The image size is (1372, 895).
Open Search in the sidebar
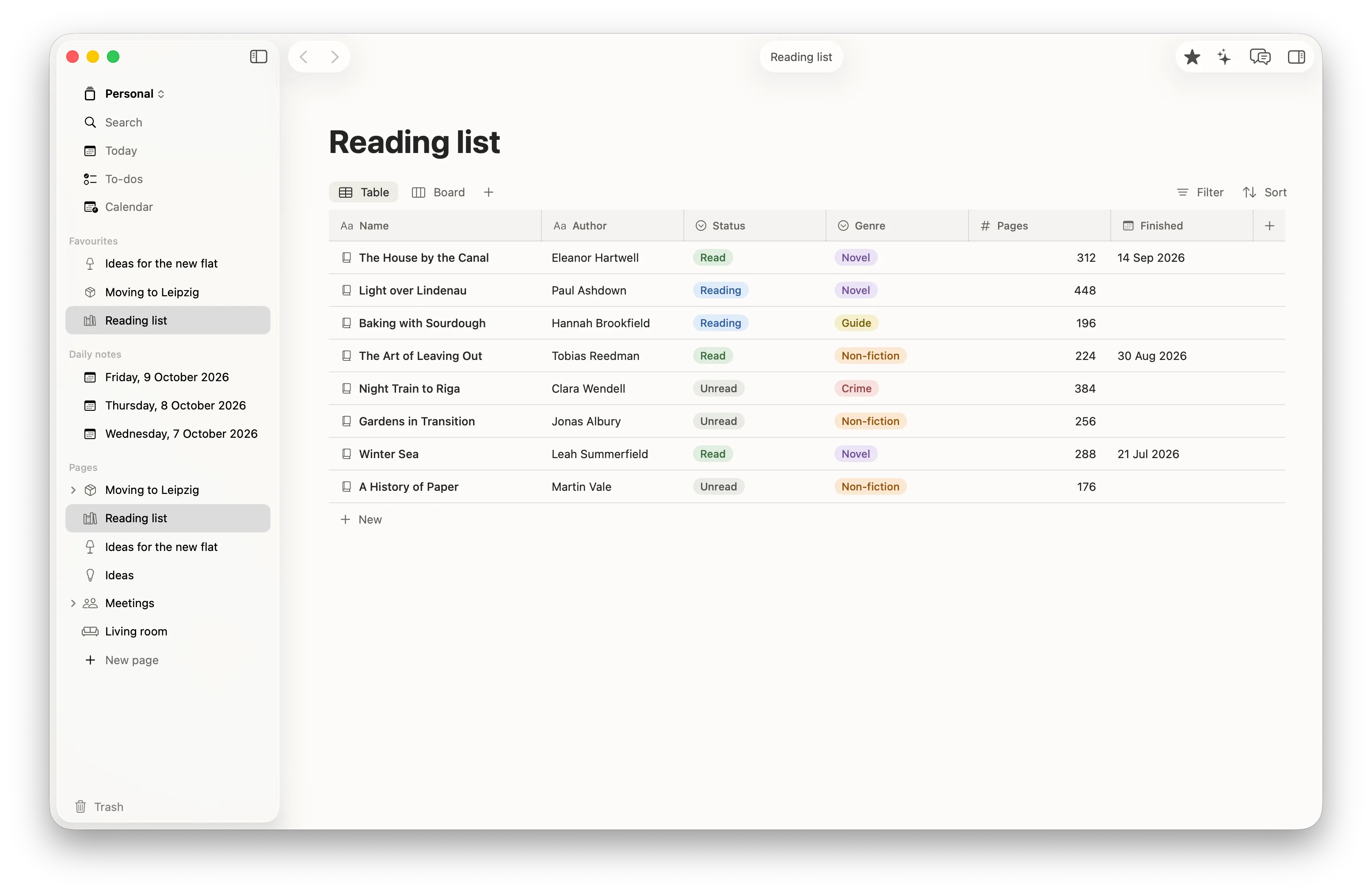(x=168, y=122)
